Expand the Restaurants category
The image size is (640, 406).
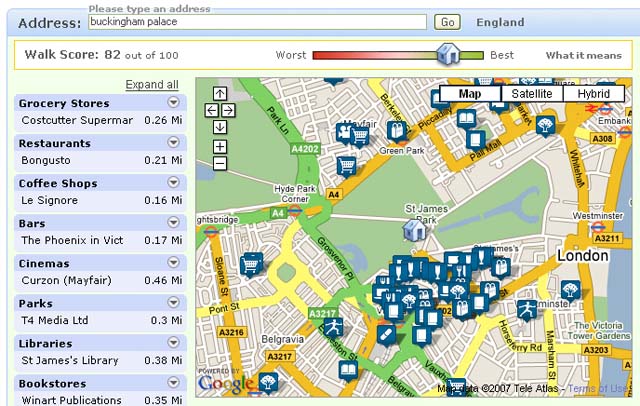click(173, 142)
